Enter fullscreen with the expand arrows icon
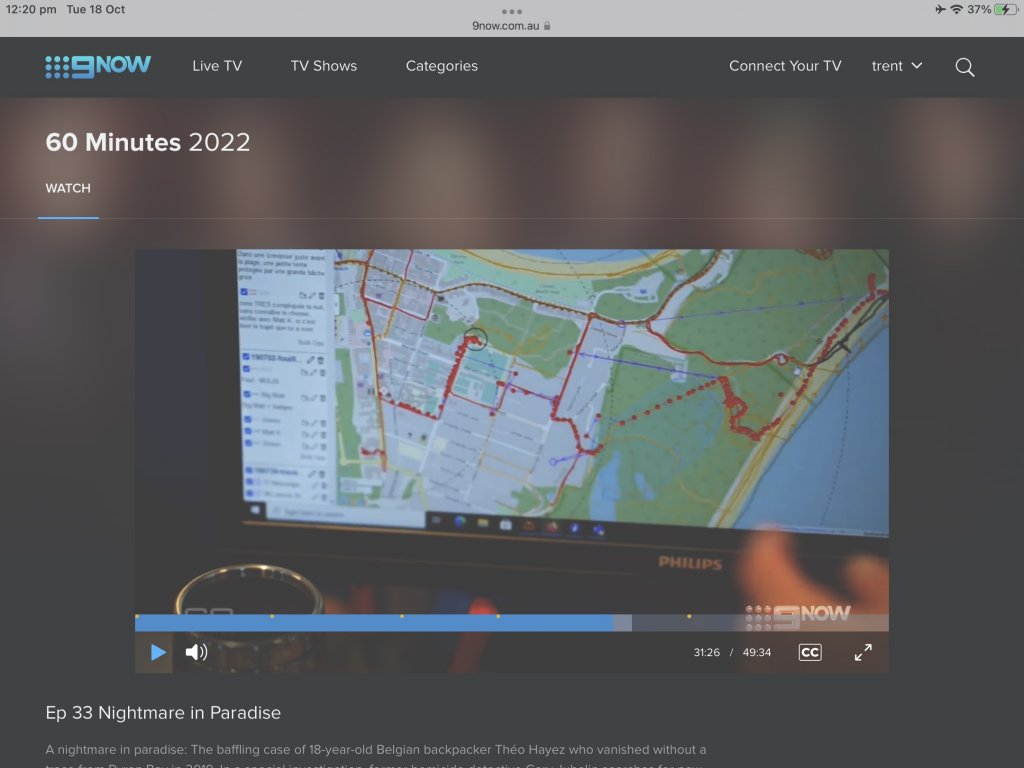The image size is (1024, 768). tap(863, 652)
